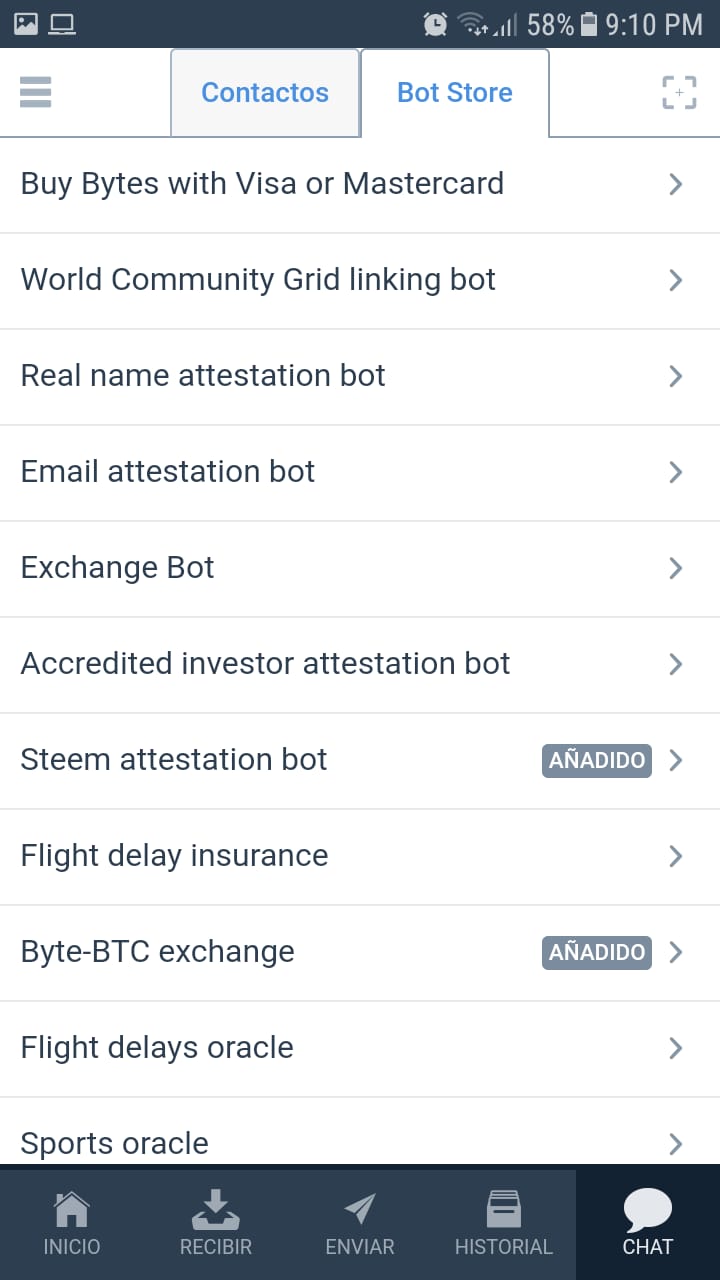Expand Real name attestation bot chevron
The height and width of the screenshot is (1280, 720).
(676, 376)
